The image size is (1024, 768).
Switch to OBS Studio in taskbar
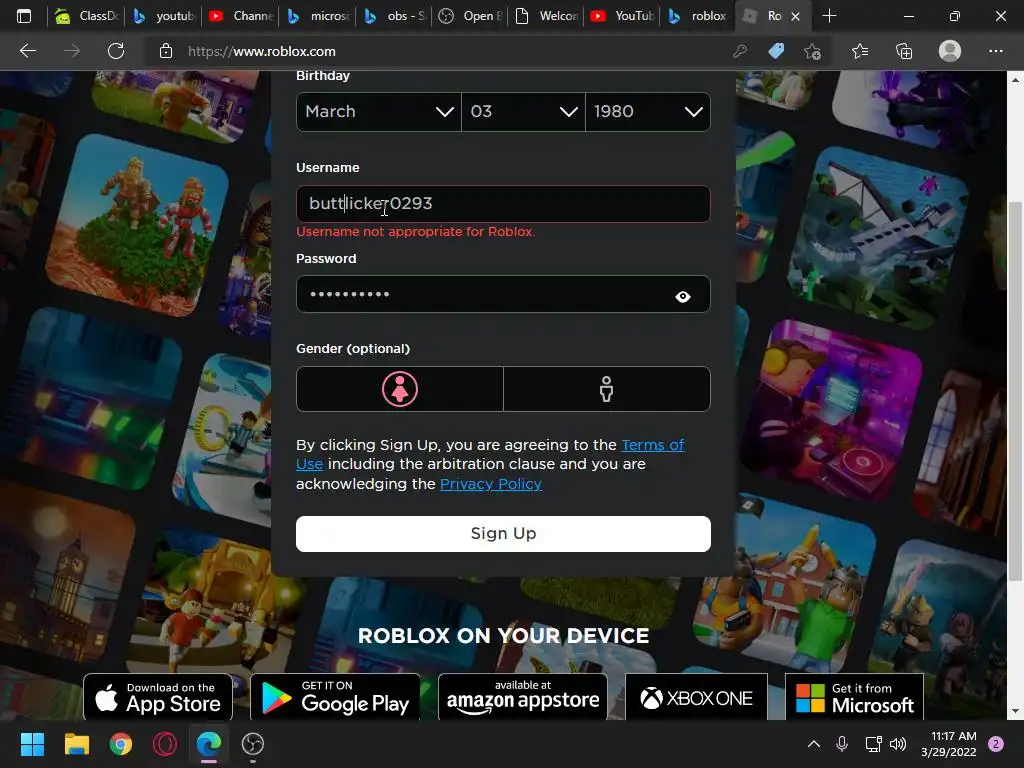point(253,744)
